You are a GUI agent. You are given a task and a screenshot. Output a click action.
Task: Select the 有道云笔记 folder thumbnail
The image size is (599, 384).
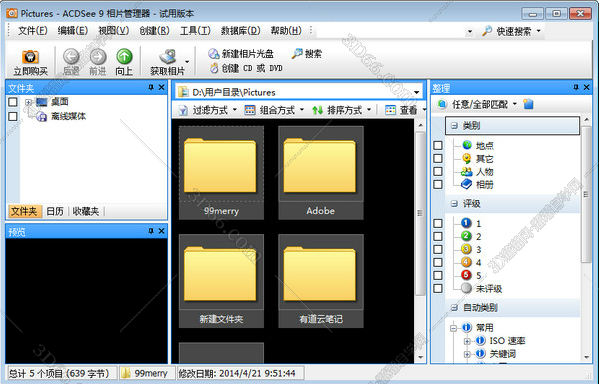point(321,281)
